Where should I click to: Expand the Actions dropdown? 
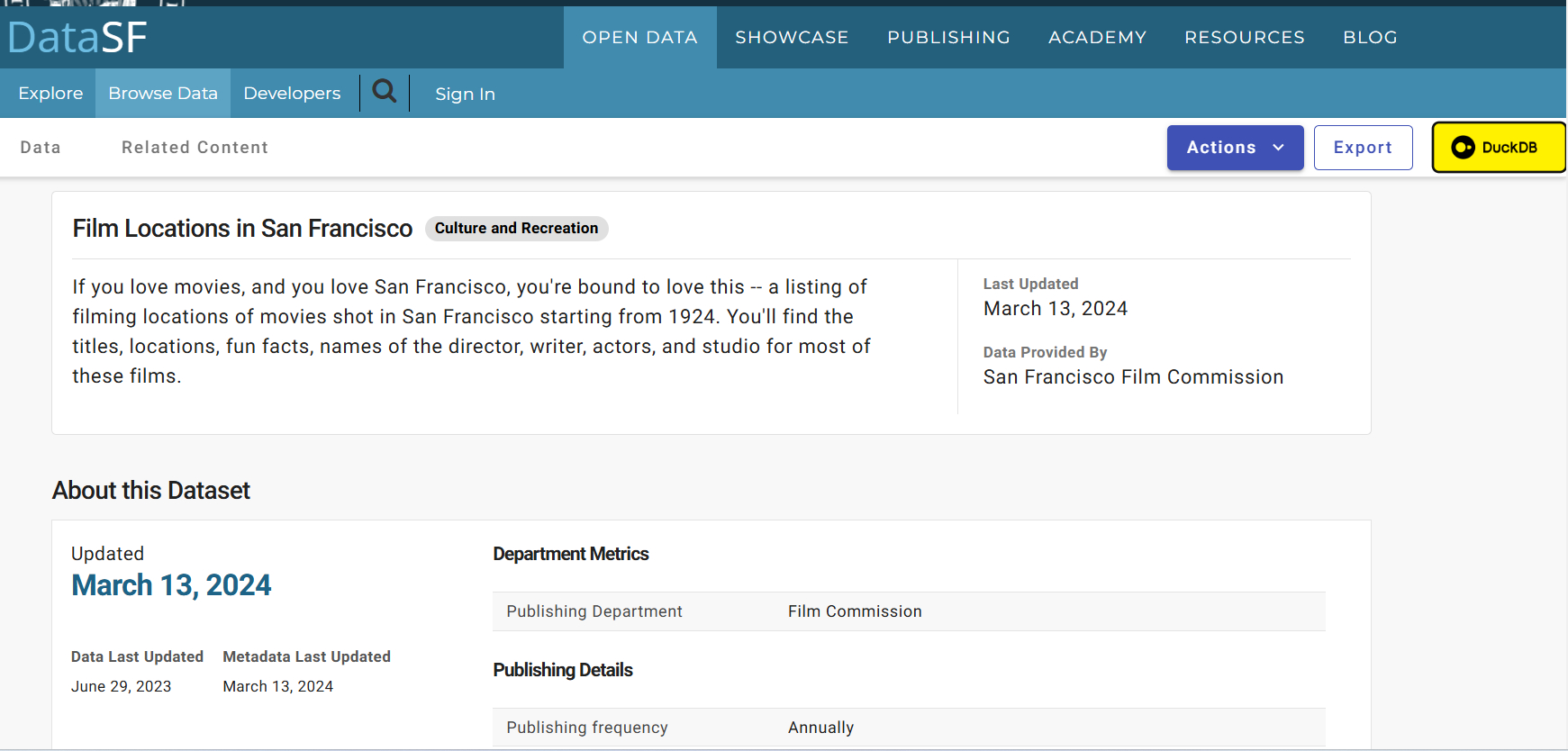pyautogui.click(x=1235, y=148)
